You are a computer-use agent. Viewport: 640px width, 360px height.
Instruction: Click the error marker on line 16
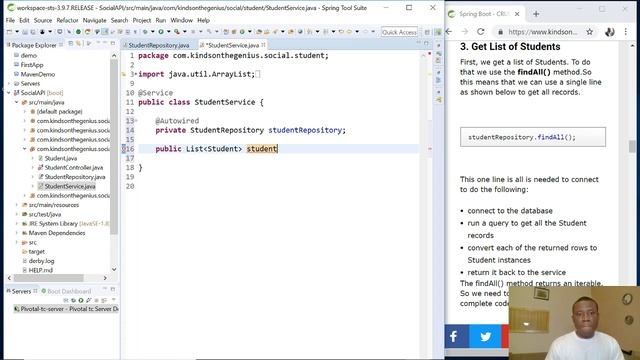(x=124, y=149)
